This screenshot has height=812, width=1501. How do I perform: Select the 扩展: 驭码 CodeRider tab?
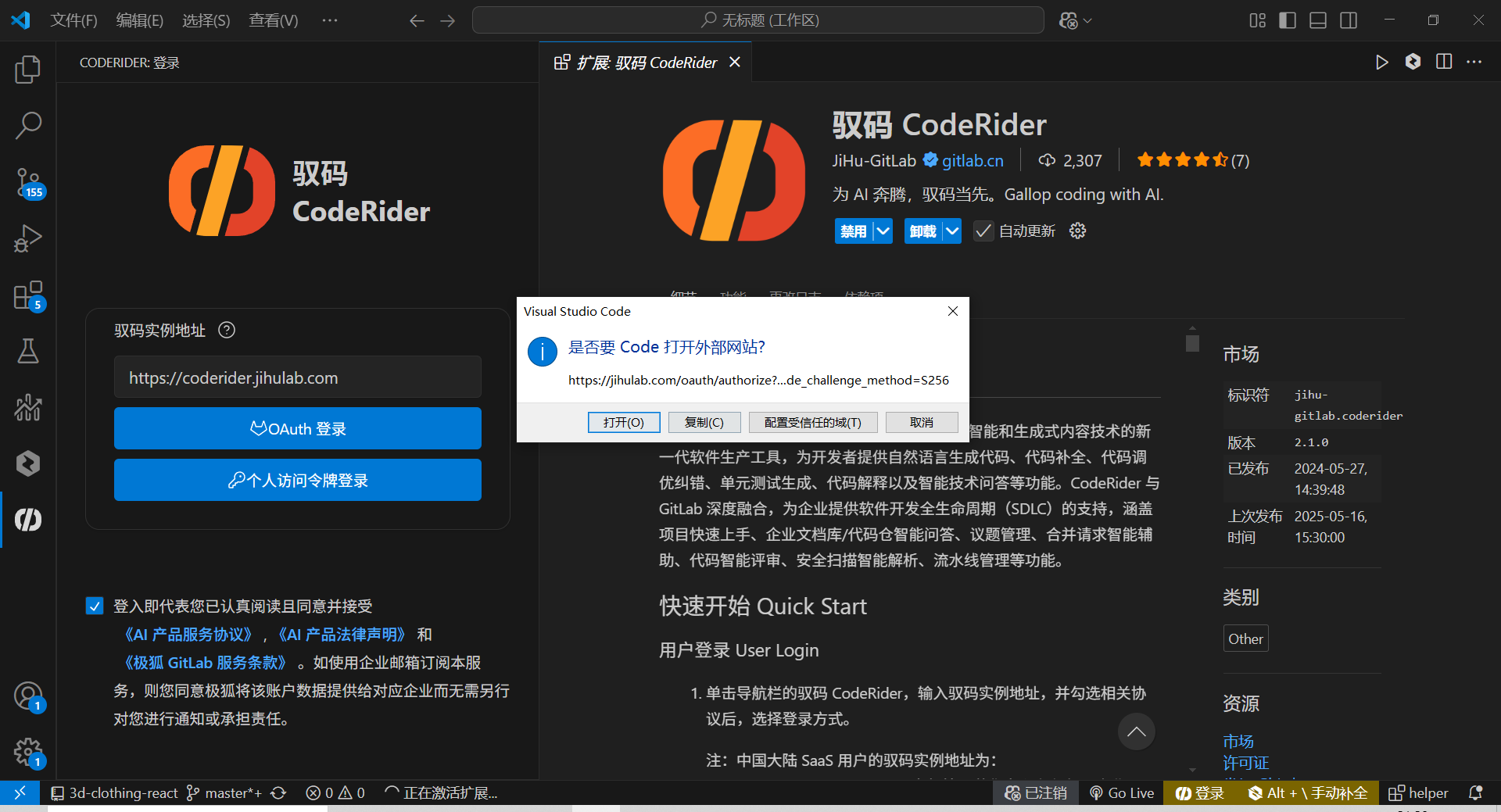pos(646,63)
